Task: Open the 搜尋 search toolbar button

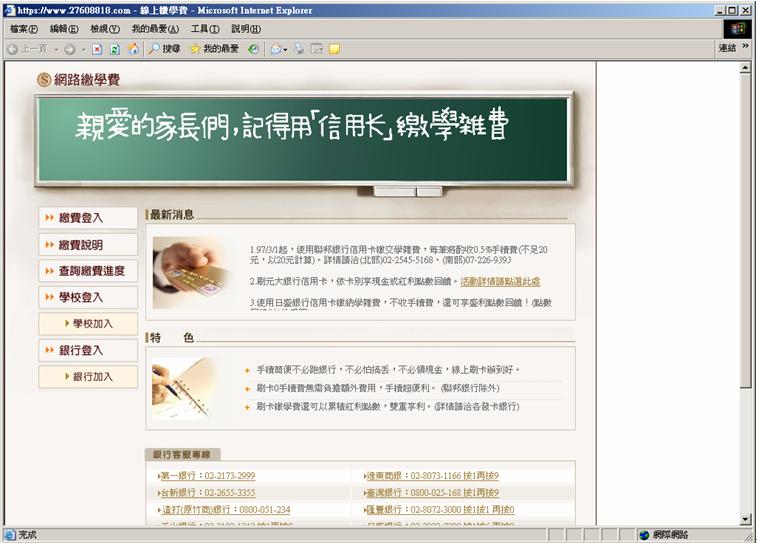Action: point(164,48)
